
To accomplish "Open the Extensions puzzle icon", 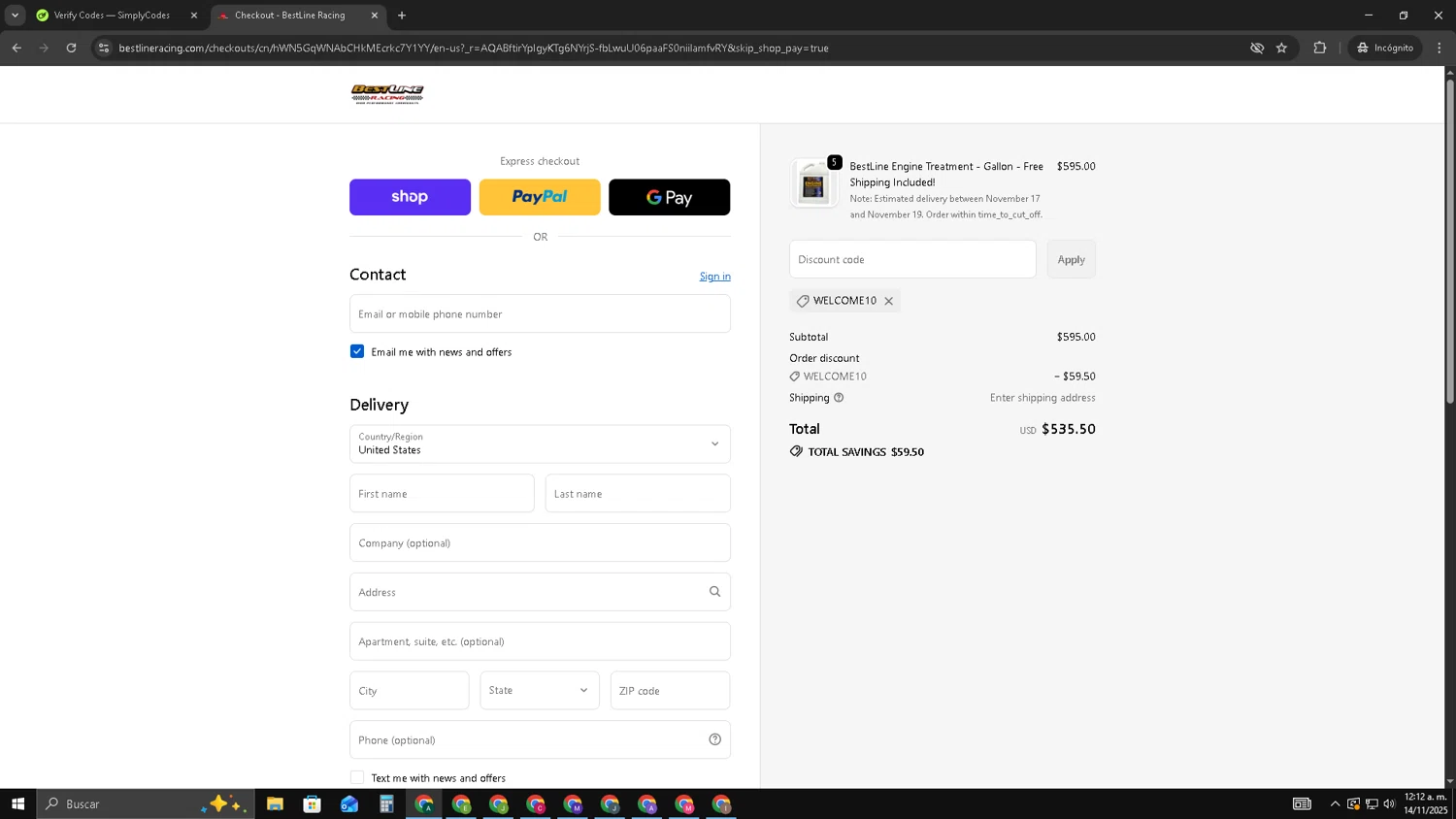I will tap(1319, 48).
